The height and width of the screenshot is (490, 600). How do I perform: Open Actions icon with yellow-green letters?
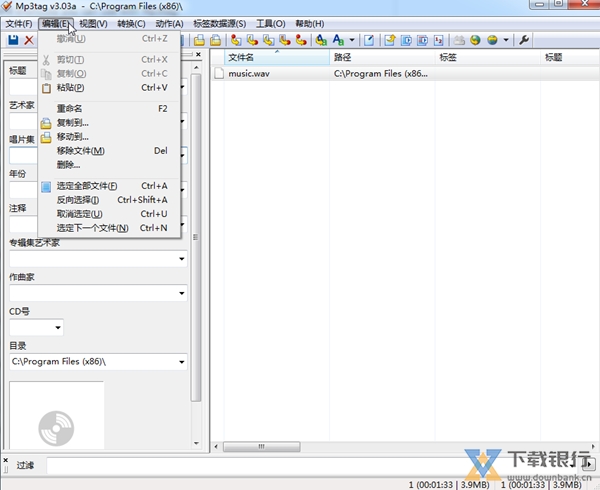click(x=321, y=40)
